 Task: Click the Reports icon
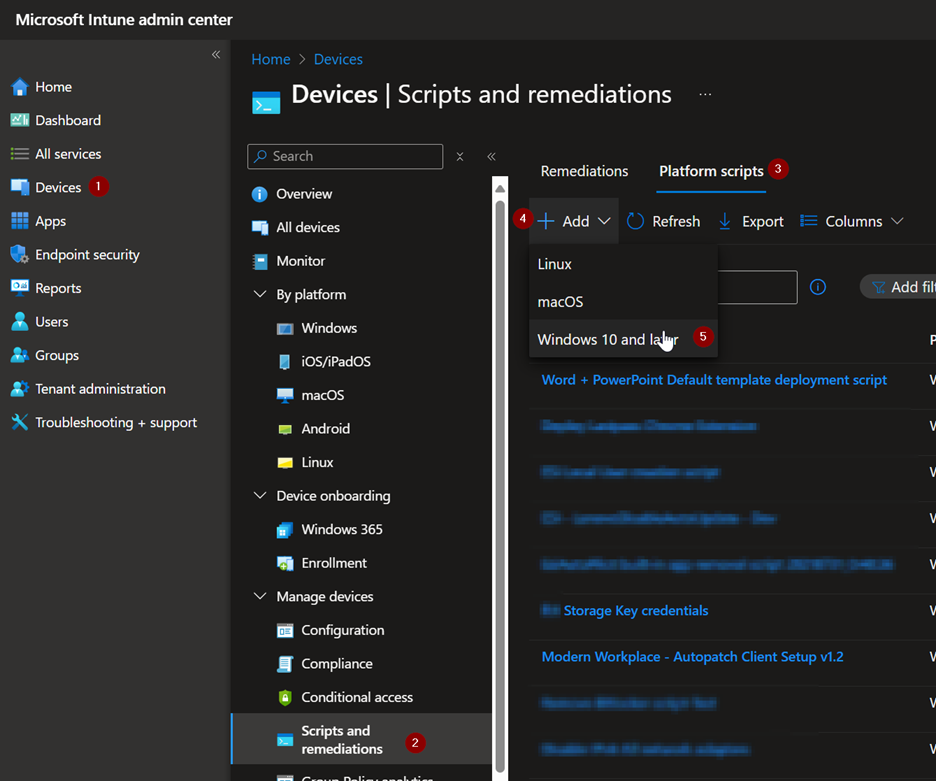19,287
